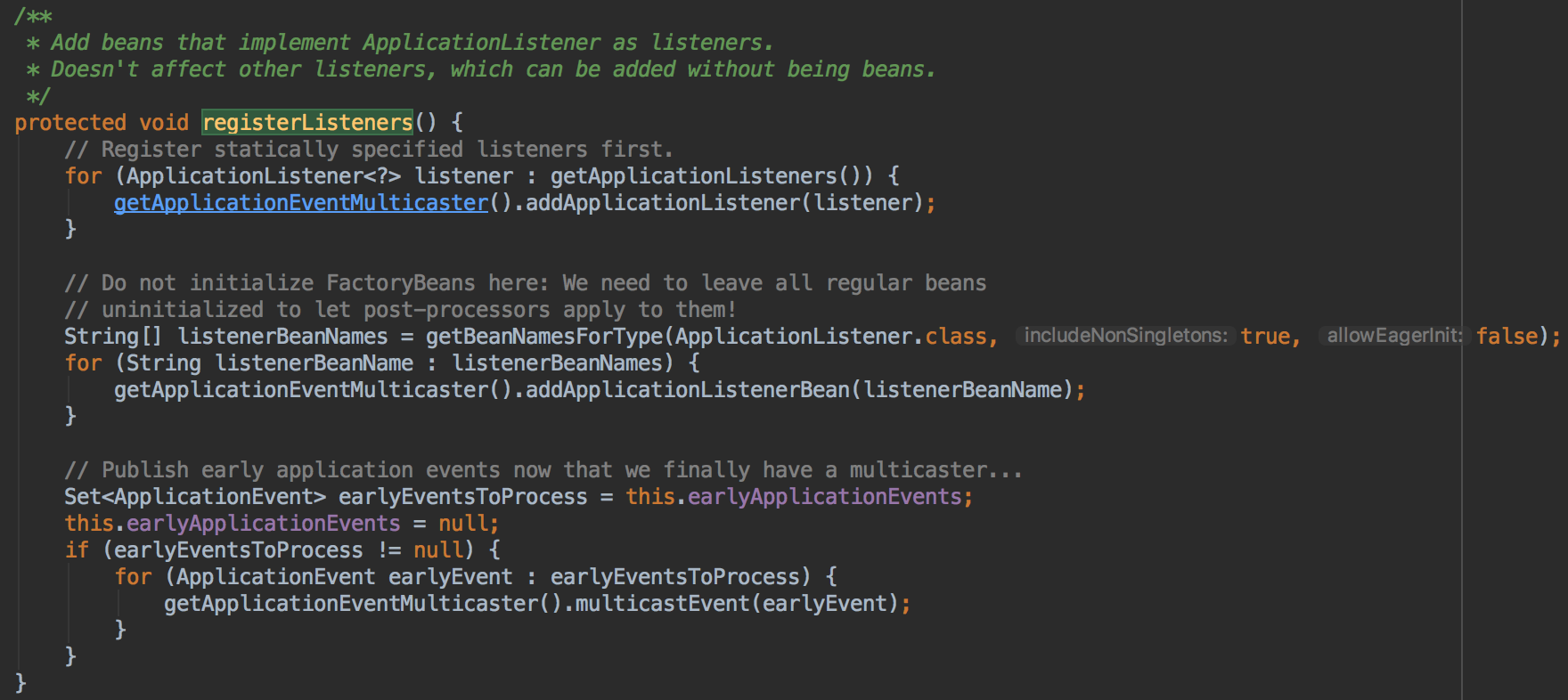Click 'this.earlyApplicationEvents' on the Set declaration line
Screen dimensions: 1568x700
(794, 497)
